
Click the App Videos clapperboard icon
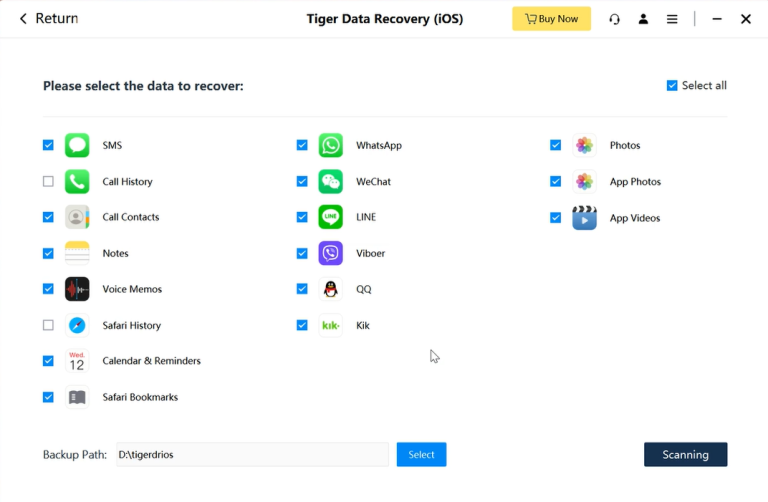(x=584, y=218)
